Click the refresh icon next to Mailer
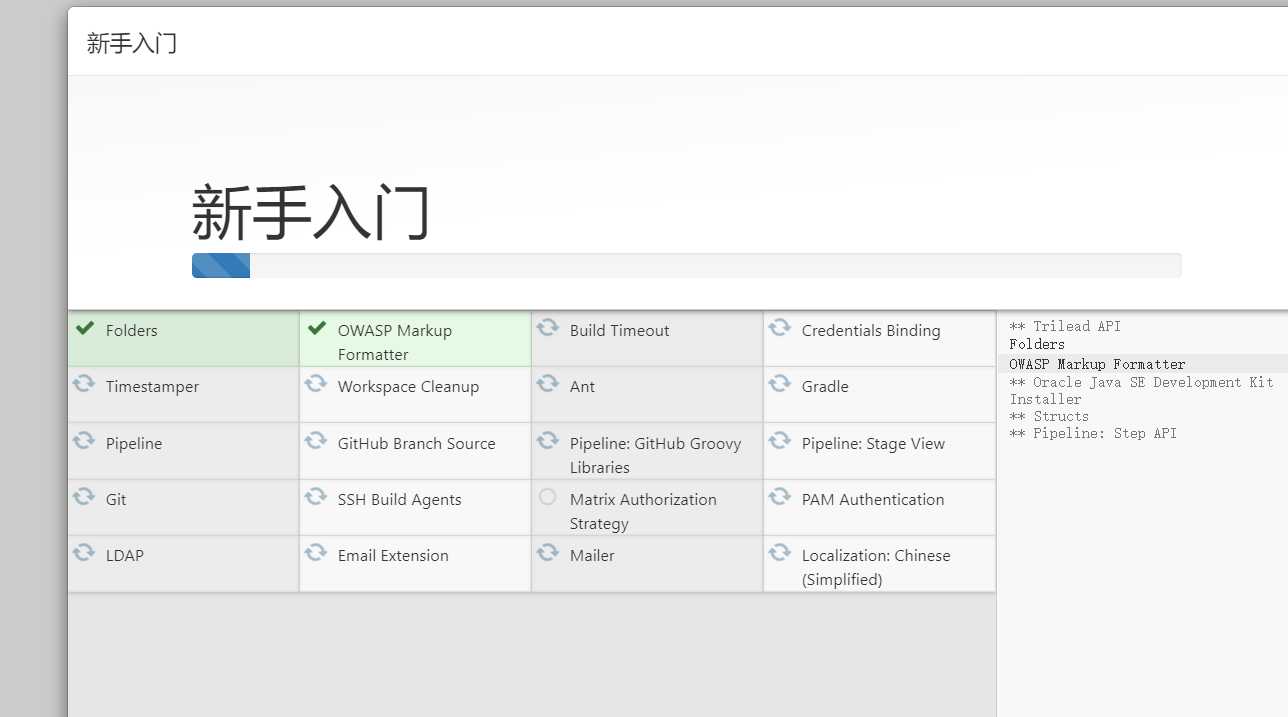This screenshot has height=717, width=1288. pos(547,552)
